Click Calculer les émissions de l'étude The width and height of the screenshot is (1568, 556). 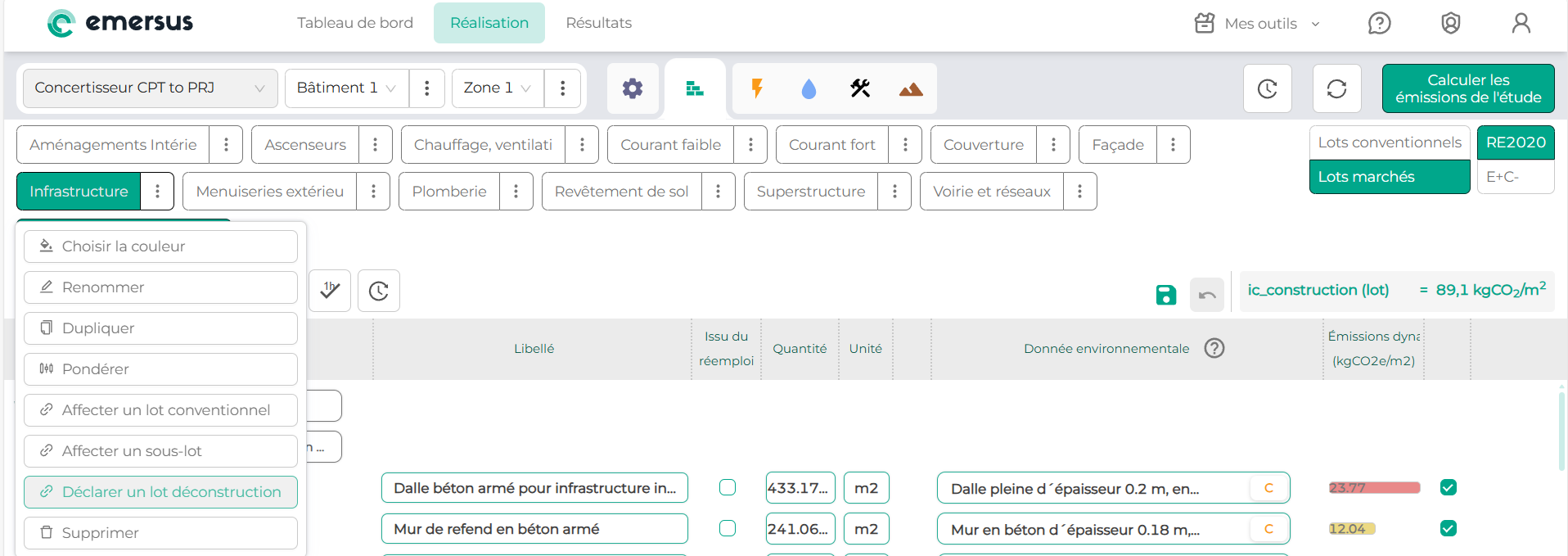[x=1468, y=88]
